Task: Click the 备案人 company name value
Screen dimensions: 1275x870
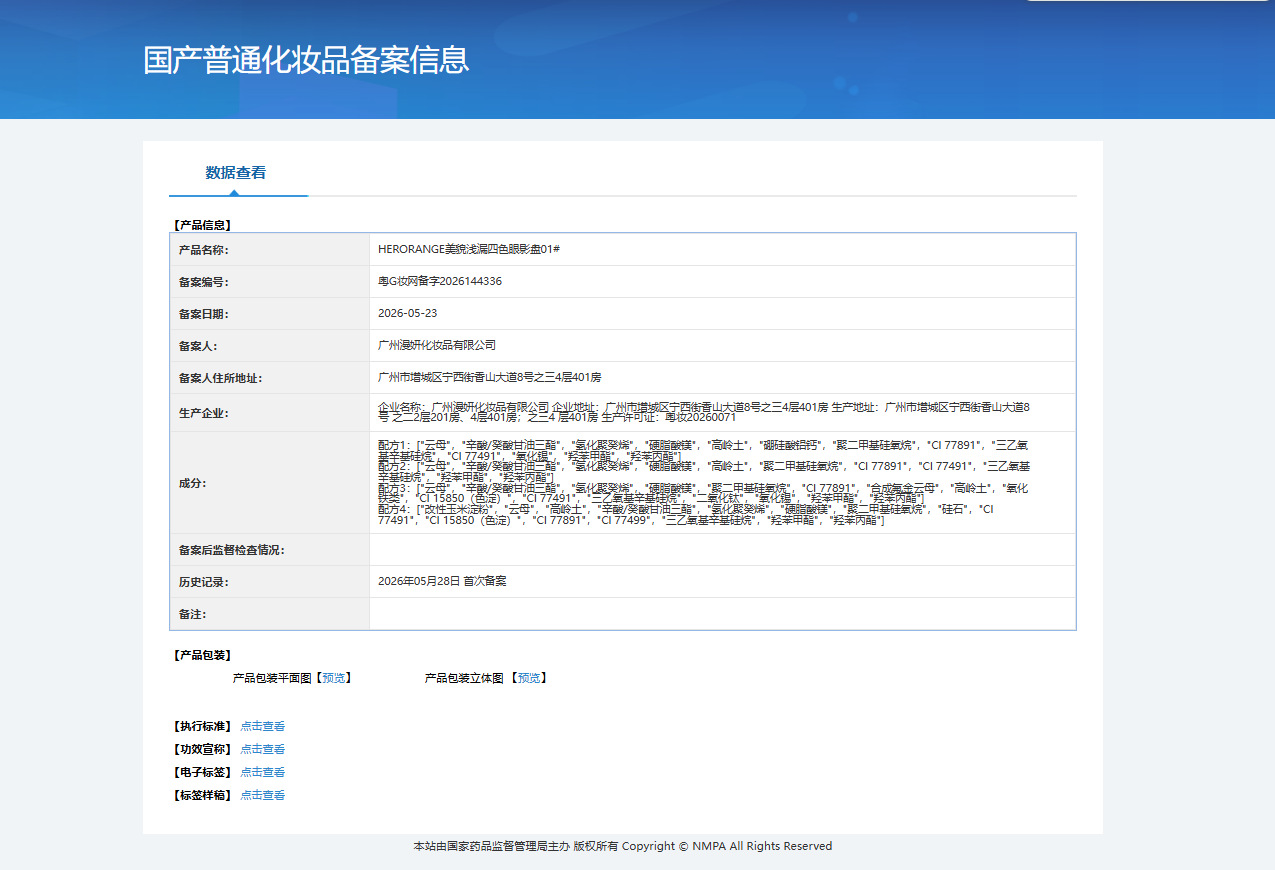Action: tap(437, 345)
